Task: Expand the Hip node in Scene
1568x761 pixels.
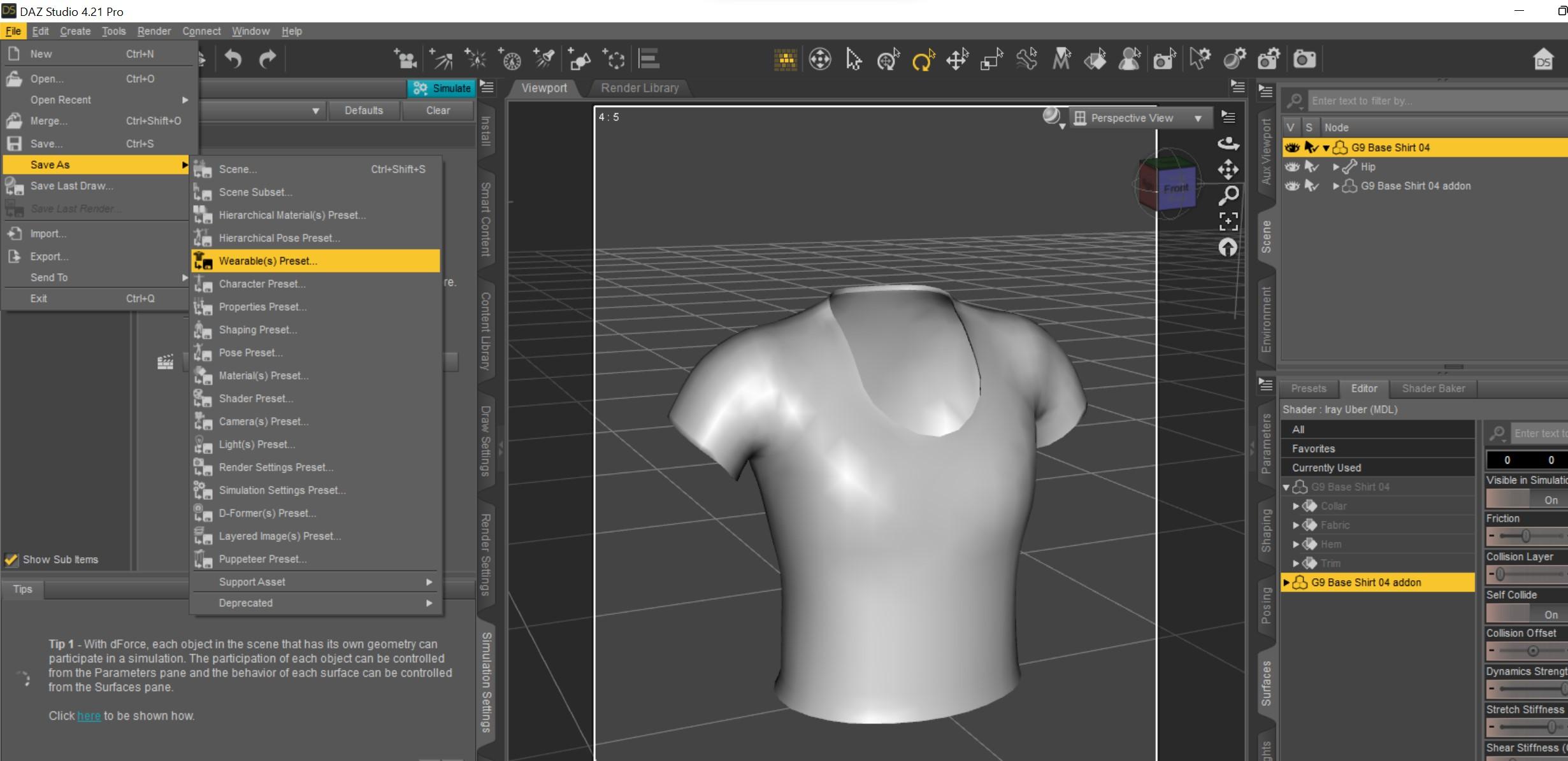Action: pyautogui.click(x=1336, y=167)
